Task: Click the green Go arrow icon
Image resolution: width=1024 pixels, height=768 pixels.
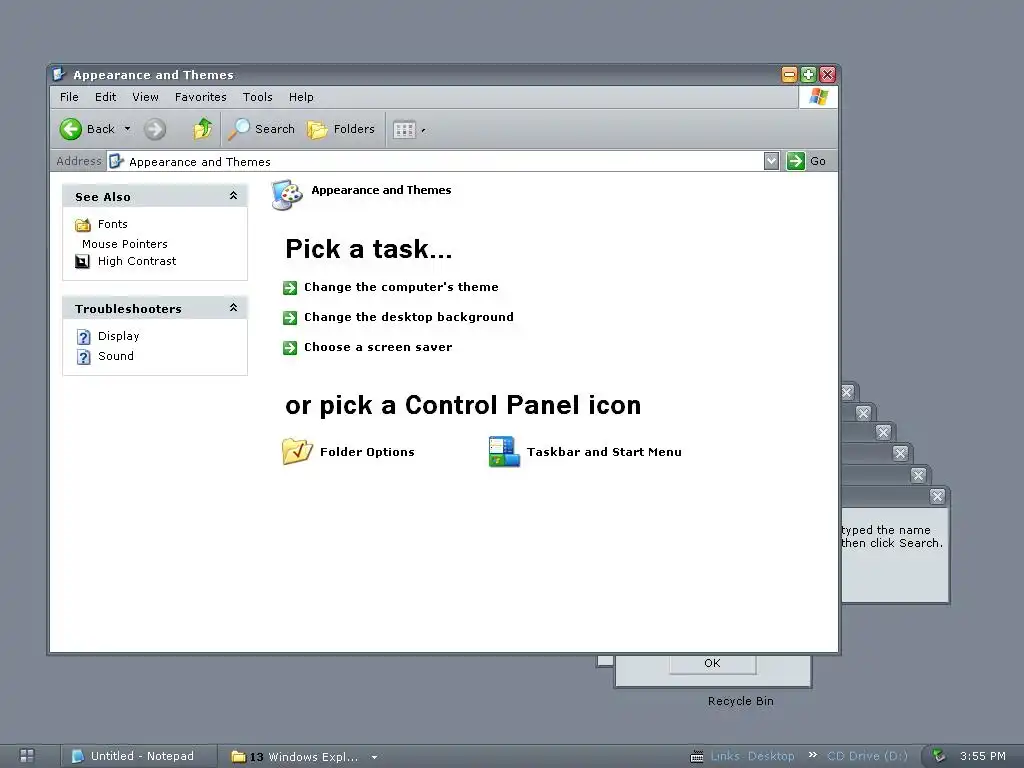Action: pyautogui.click(x=795, y=161)
